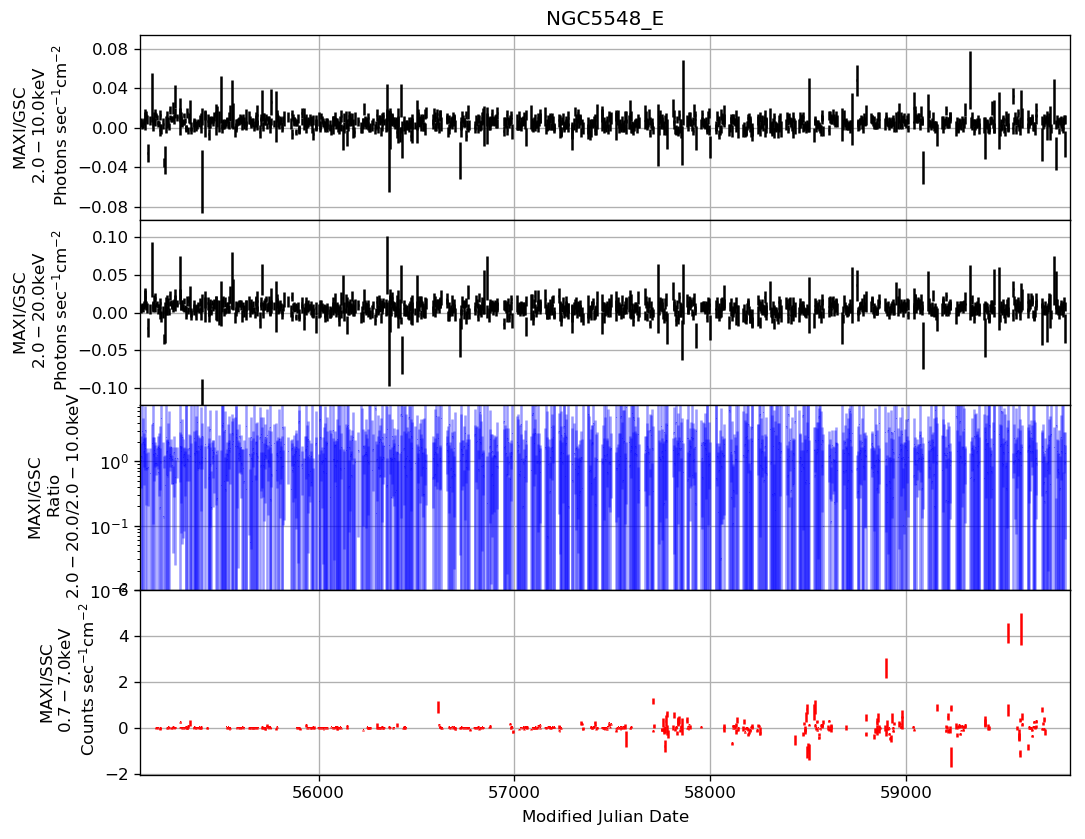Click the 0.10 tick in the second panel
Image resolution: width=1085 pixels, height=839 pixels.
click(x=110, y=237)
